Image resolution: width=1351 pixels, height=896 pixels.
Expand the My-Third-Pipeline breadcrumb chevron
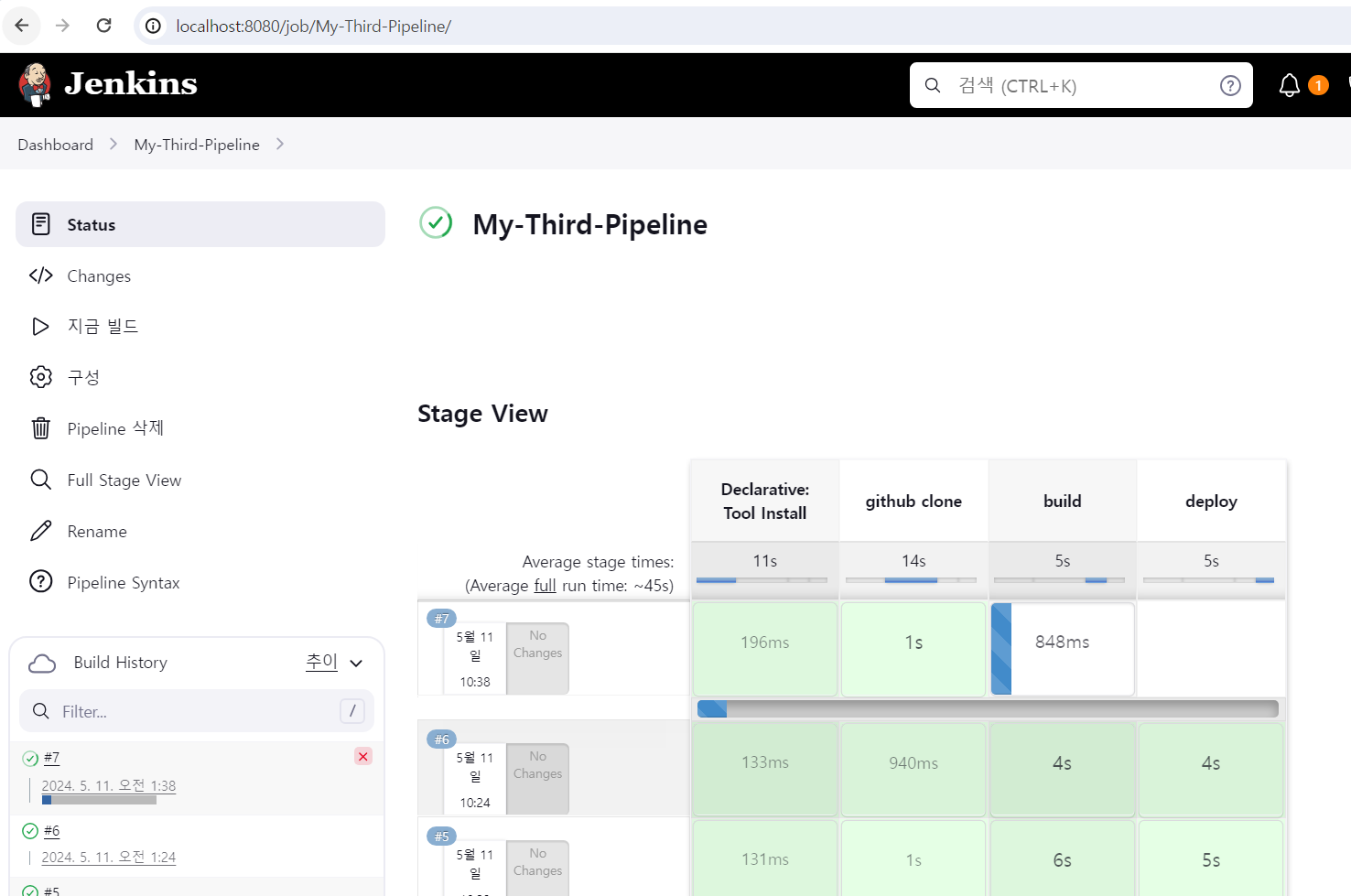coord(280,145)
